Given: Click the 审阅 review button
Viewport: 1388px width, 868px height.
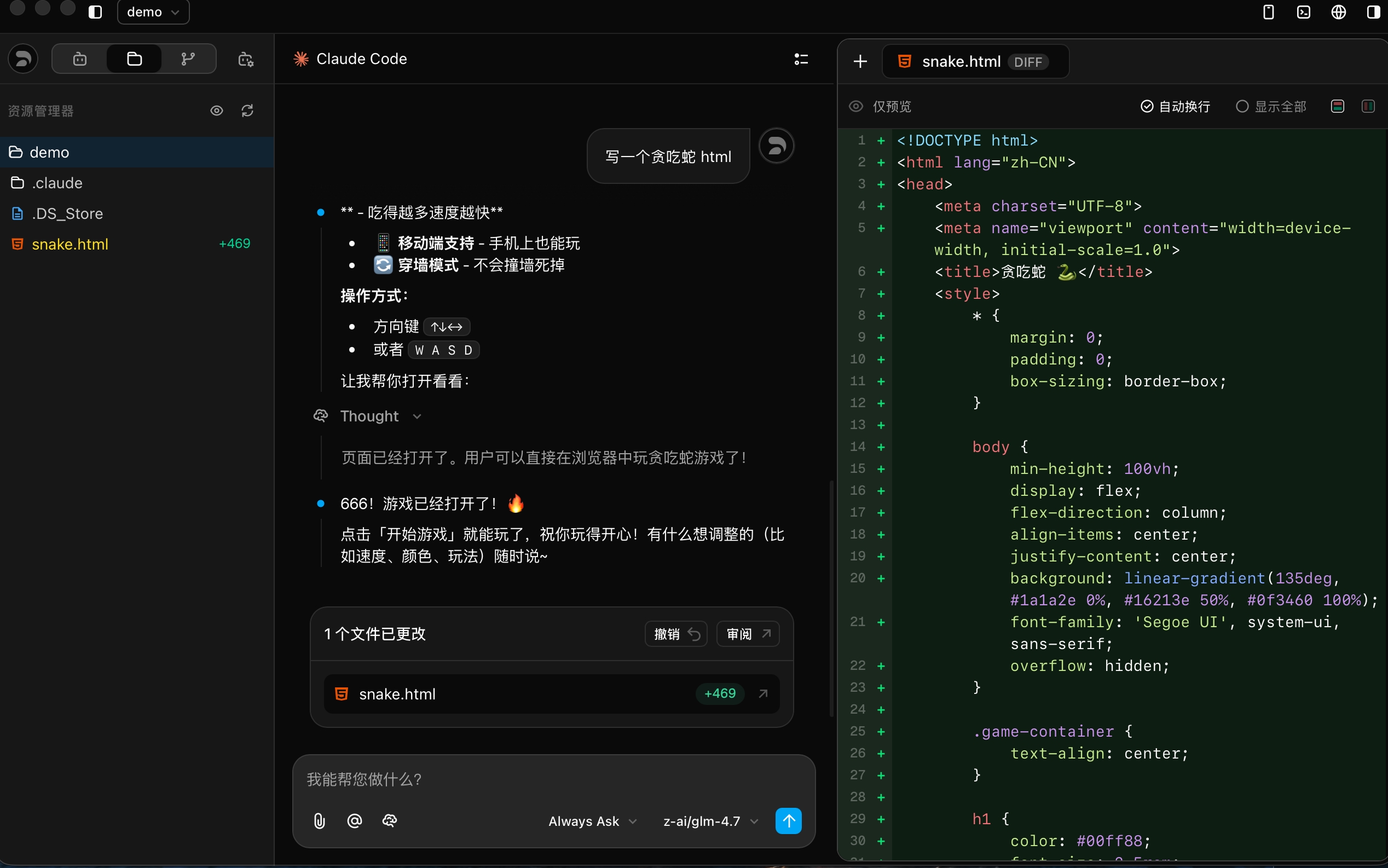Looking at the screenshot, I should point(748,634).
